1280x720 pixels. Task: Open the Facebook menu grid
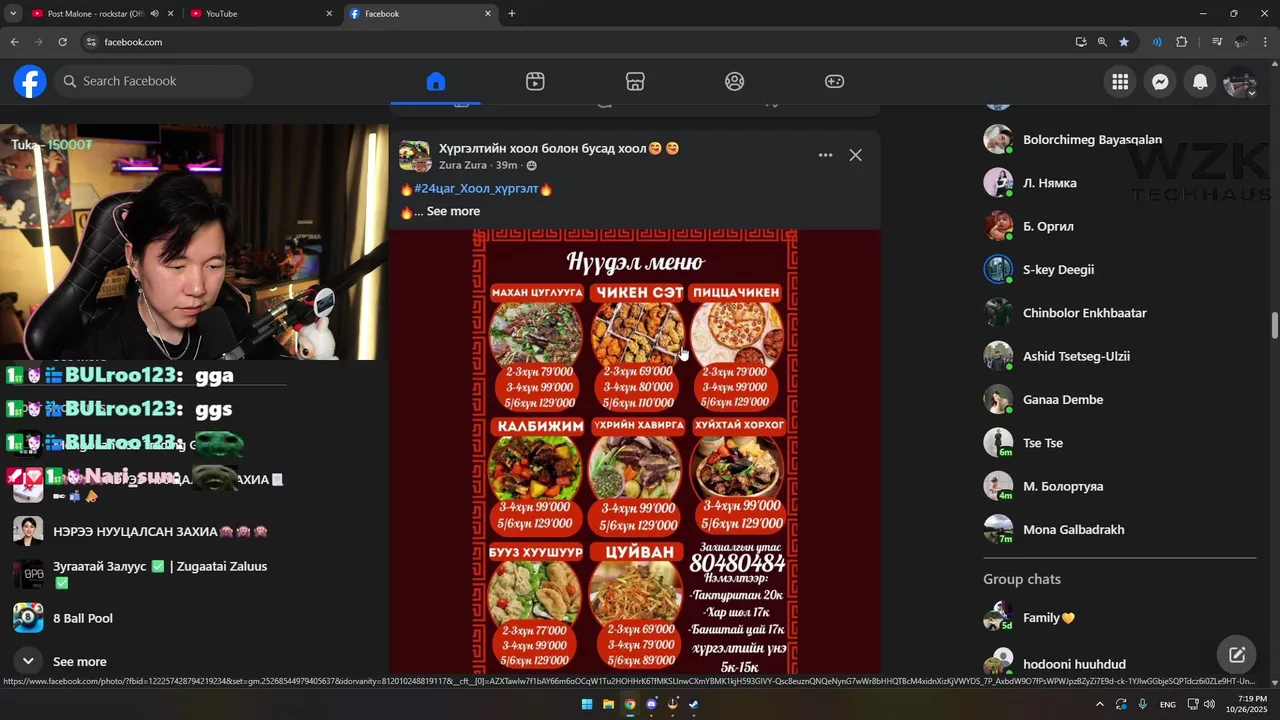[x=1120, y=82]
